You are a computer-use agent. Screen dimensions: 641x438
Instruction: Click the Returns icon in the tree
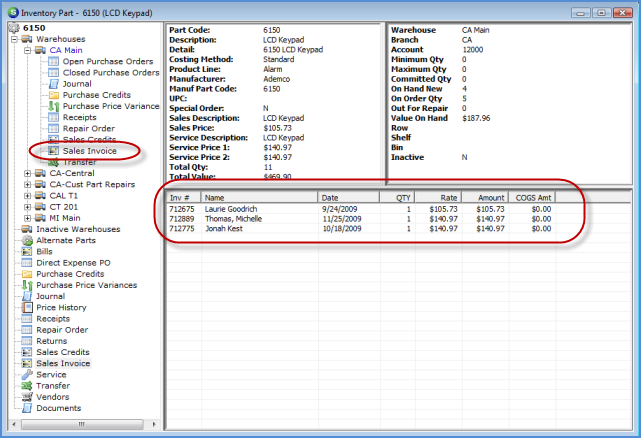(27, 341)
